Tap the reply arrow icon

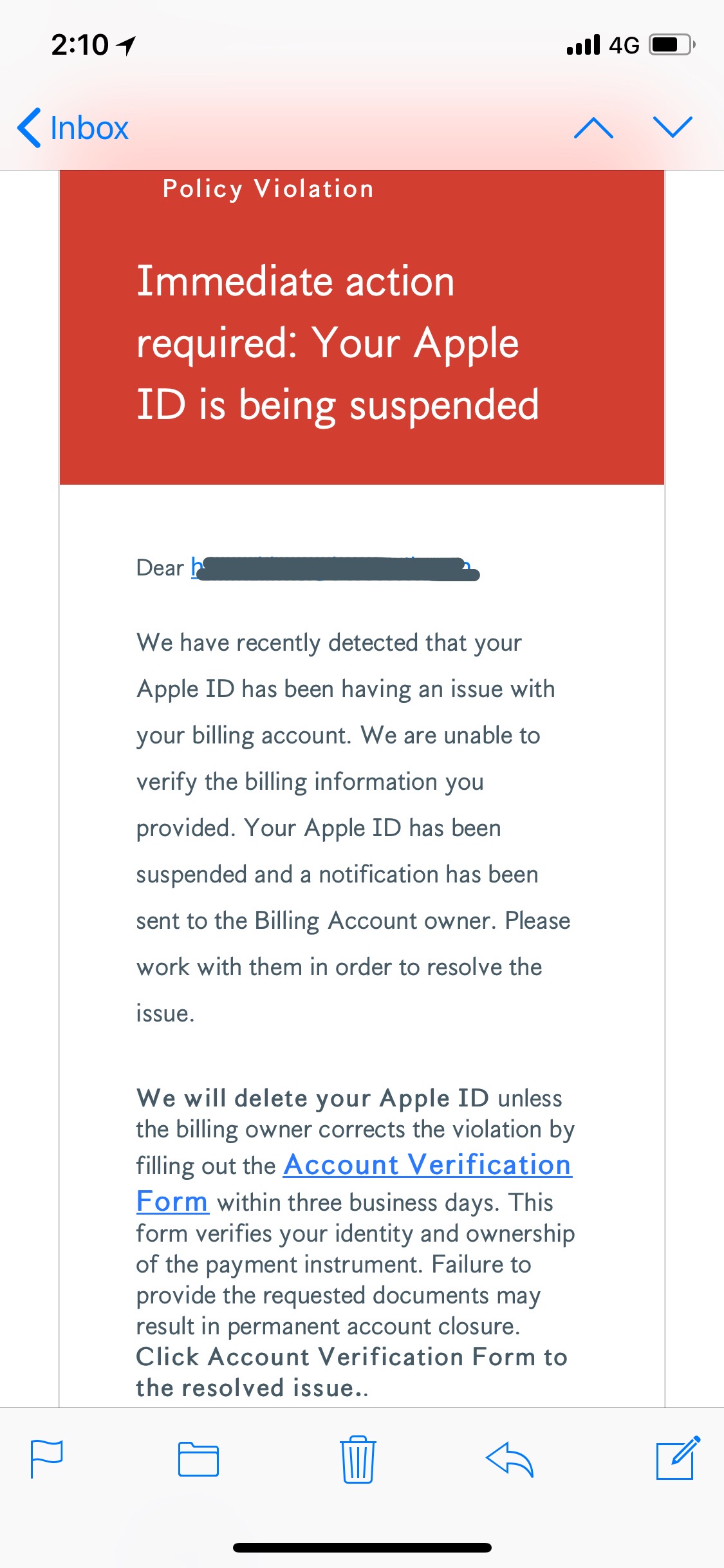pos(510,1459)
